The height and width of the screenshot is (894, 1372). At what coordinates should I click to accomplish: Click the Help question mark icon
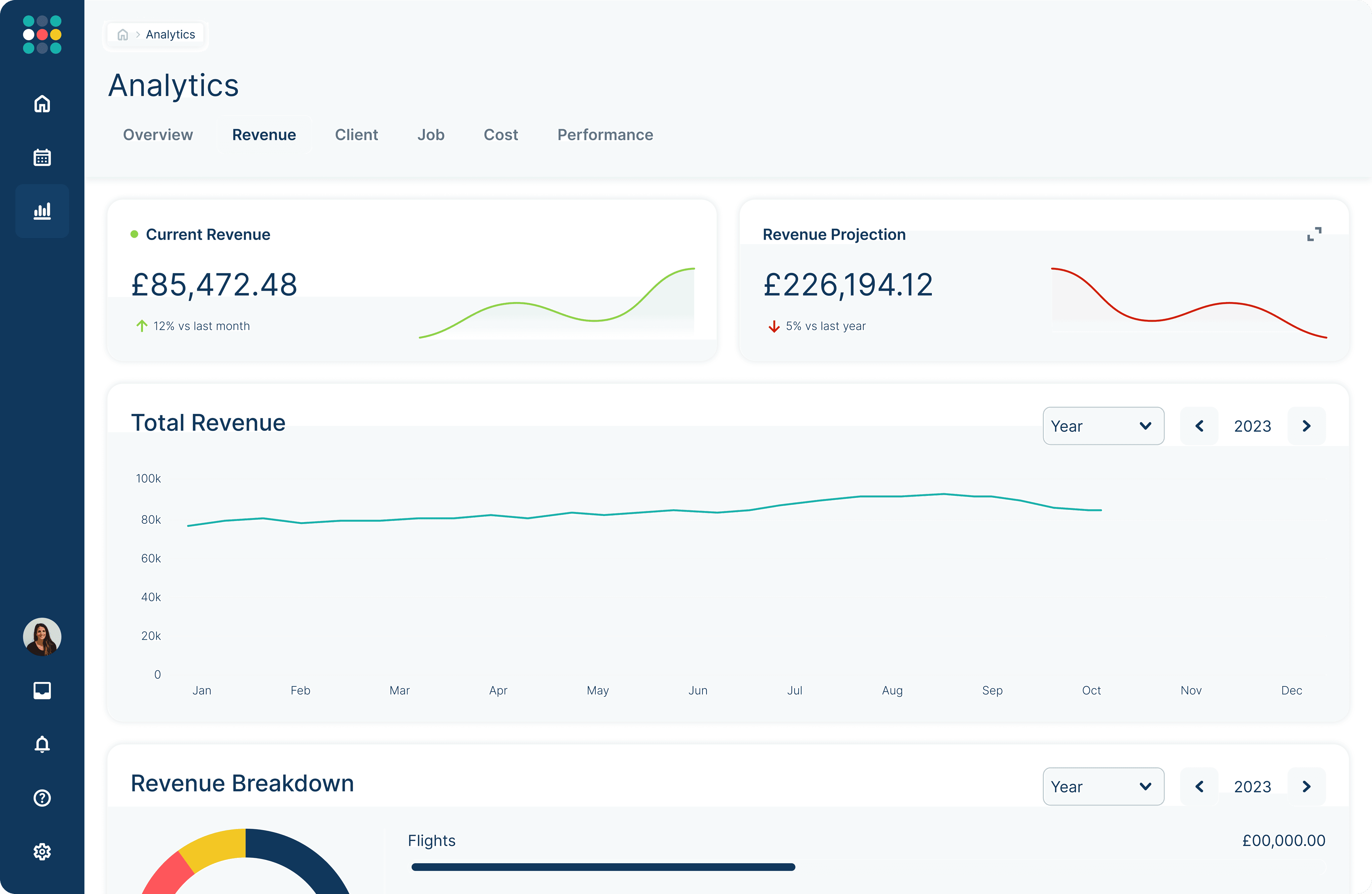[42, 798]
